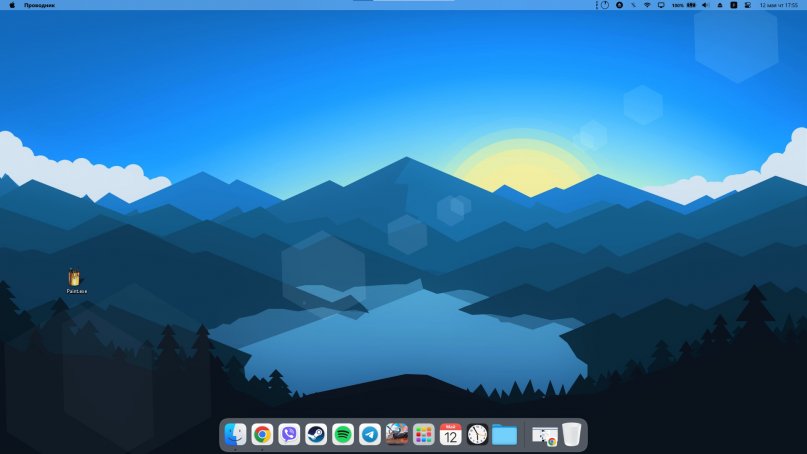
Task: Open the Apple logo menu
Action: [x=12, y=5]
